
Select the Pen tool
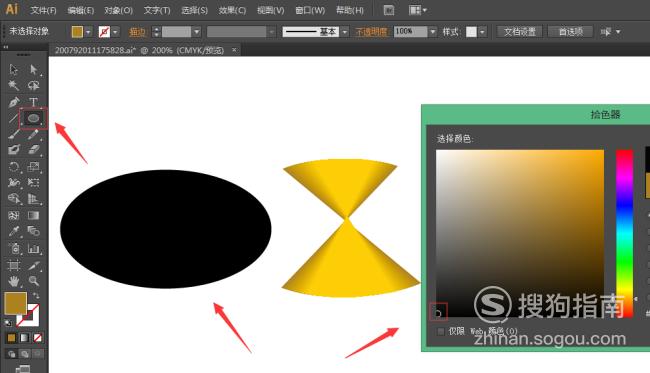(14, 102)
